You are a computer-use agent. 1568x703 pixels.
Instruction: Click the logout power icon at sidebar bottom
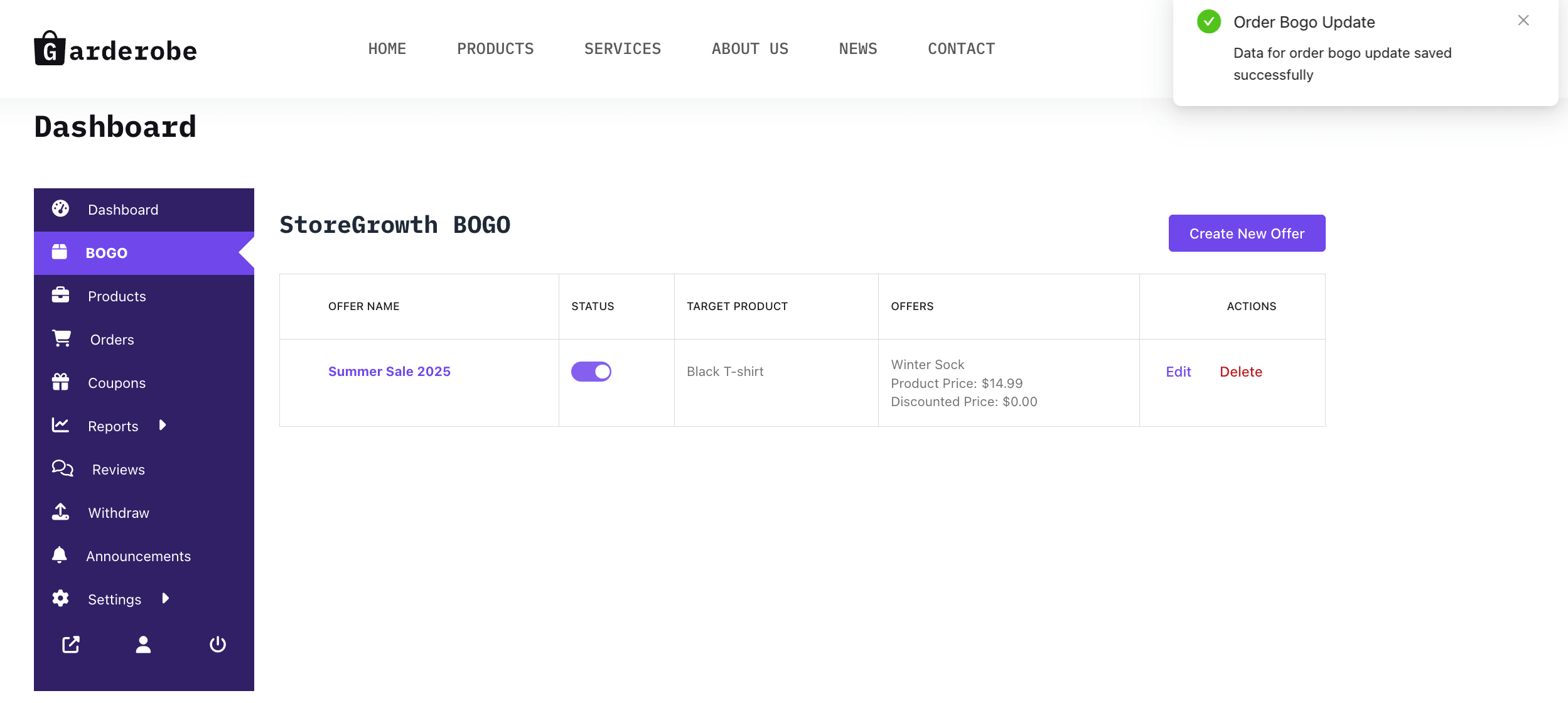tap(218, 644)
